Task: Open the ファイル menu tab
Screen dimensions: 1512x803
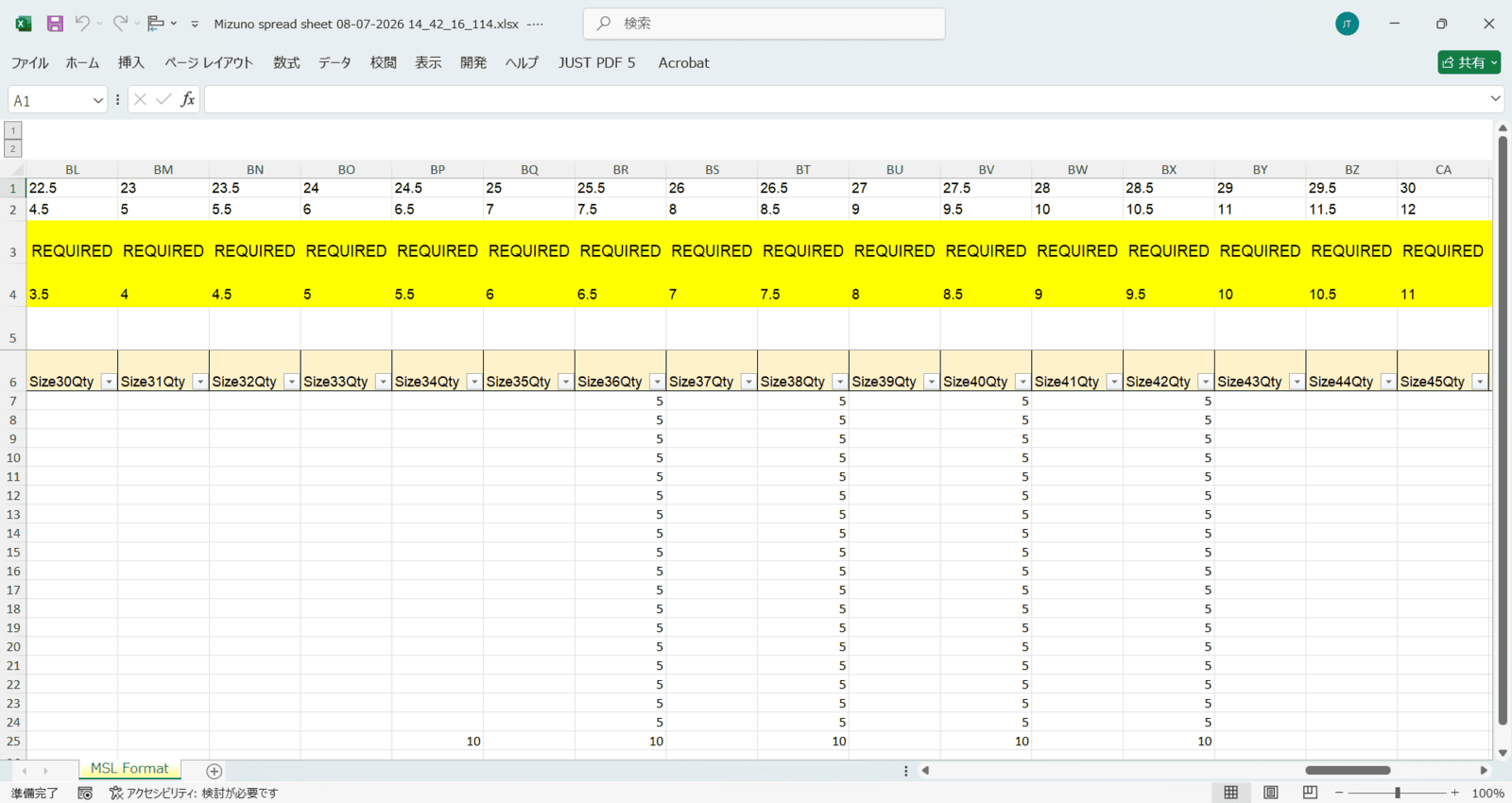Action: pos(29,62)
